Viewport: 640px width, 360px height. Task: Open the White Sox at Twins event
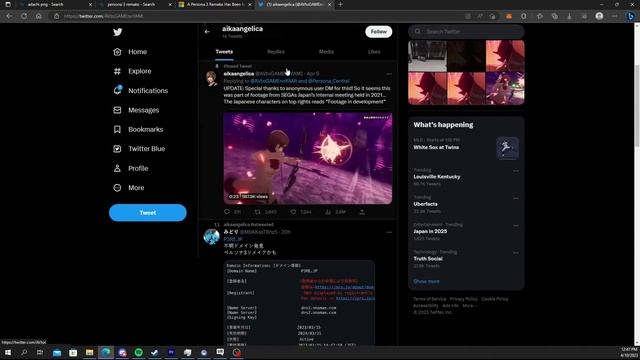[x=466, y=147]
